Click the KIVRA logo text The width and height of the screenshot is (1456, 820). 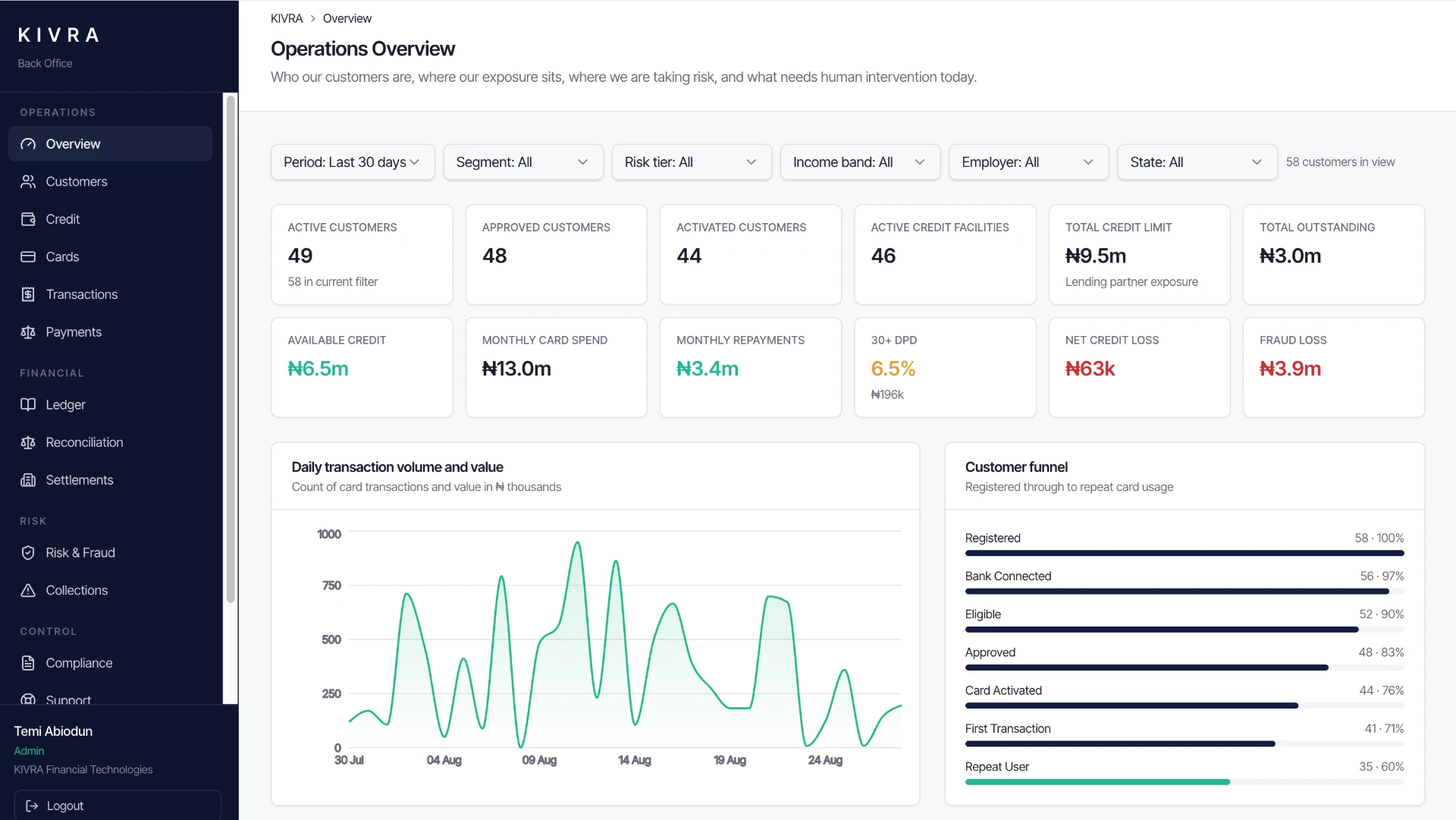coord(58,35)
